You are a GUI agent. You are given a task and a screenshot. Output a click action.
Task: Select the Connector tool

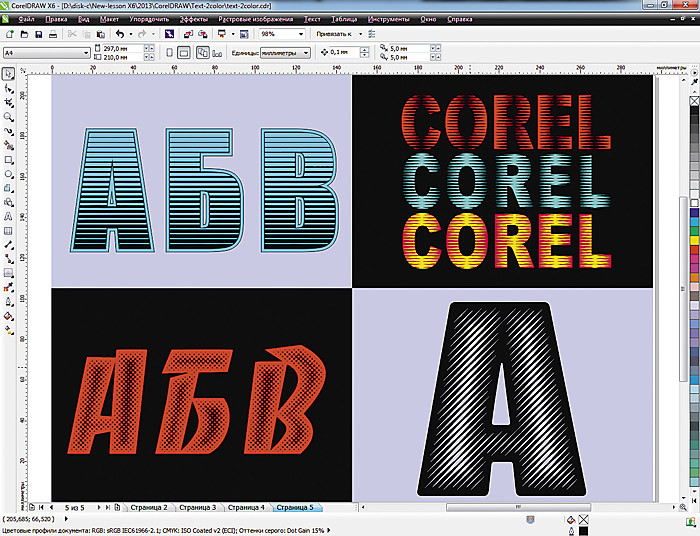(x=8, y=259)
